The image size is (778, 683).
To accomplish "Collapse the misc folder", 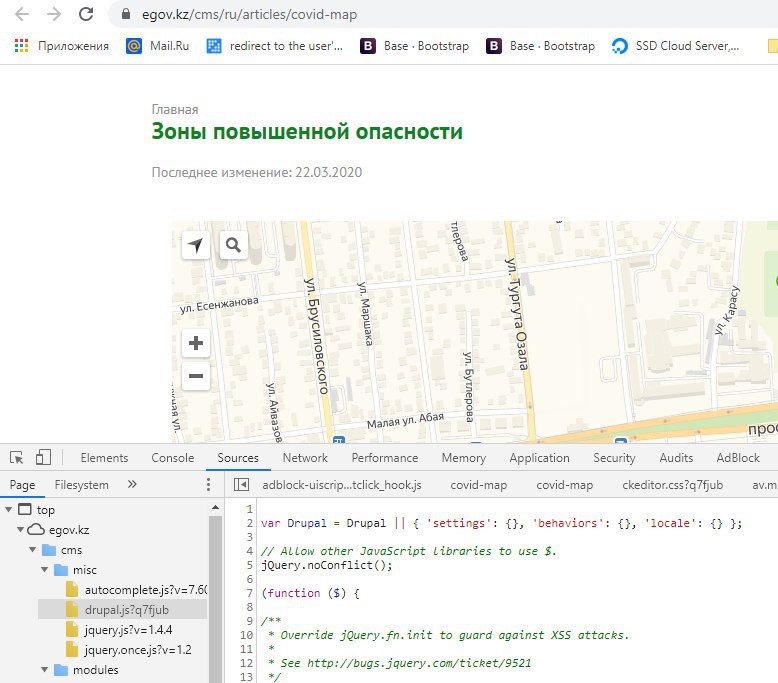I will click(45, 569).
